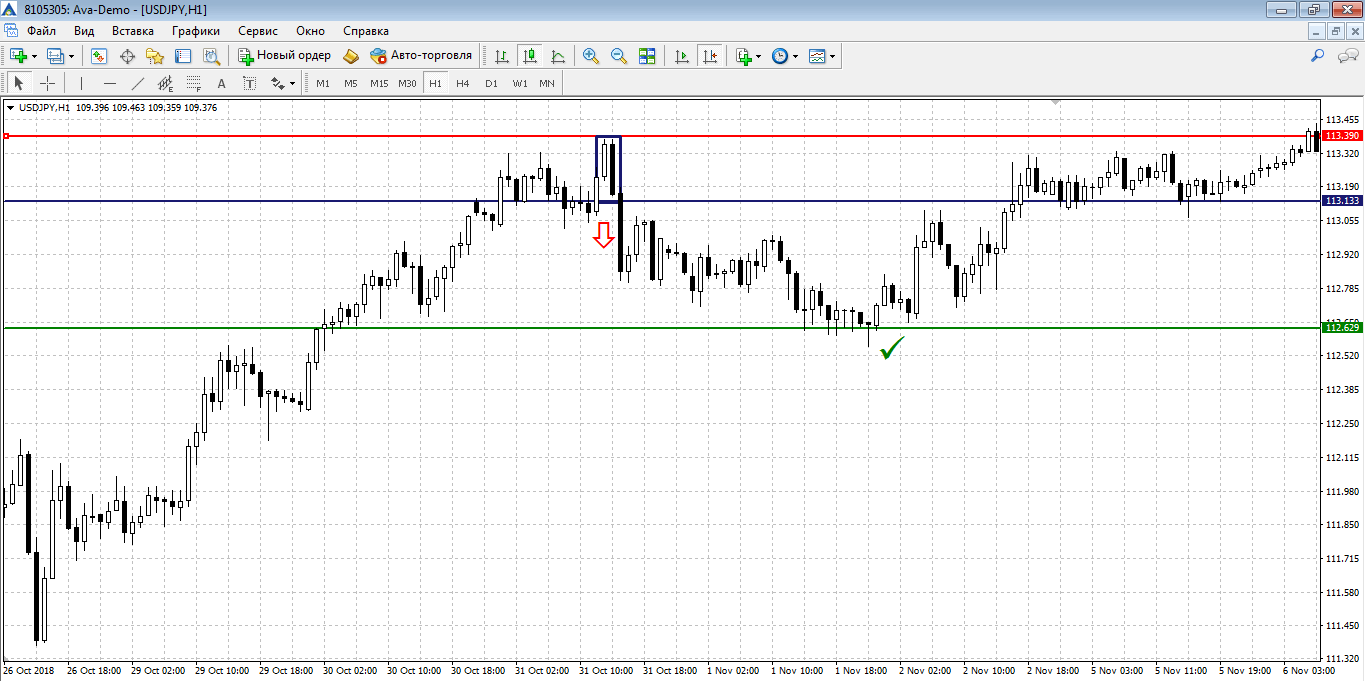Switch to candlestick chart view
This screenshot has width=1365, height=681.
point(530,56)
